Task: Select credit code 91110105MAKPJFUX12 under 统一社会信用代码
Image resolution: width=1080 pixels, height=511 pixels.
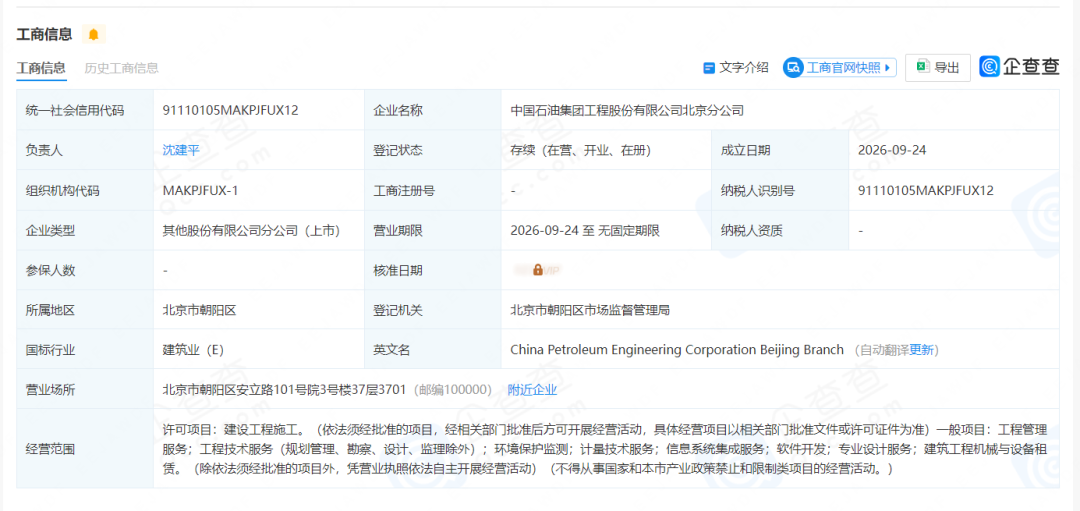Action: (230, 110)
